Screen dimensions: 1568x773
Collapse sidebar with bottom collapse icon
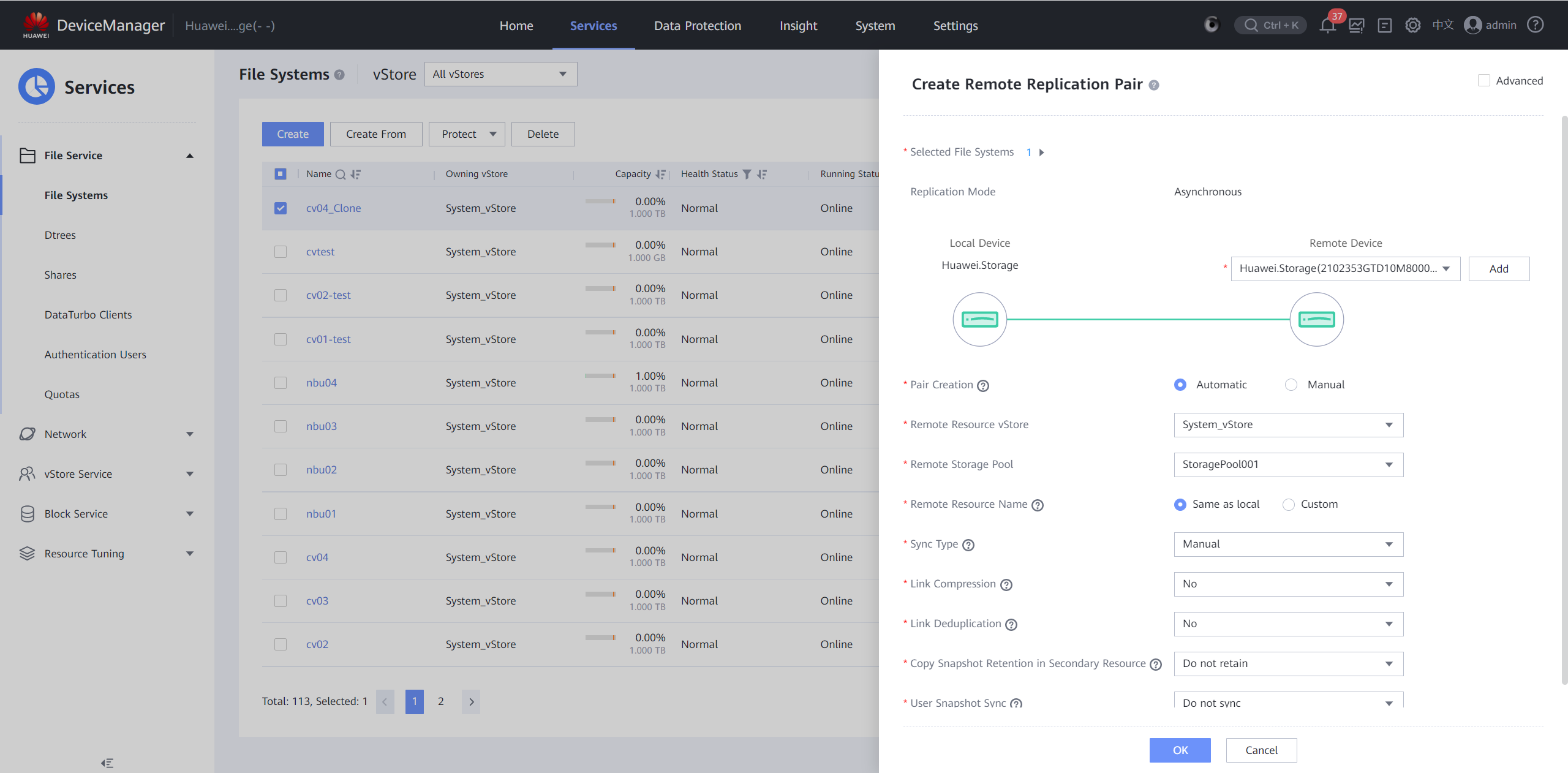point(107,763)
